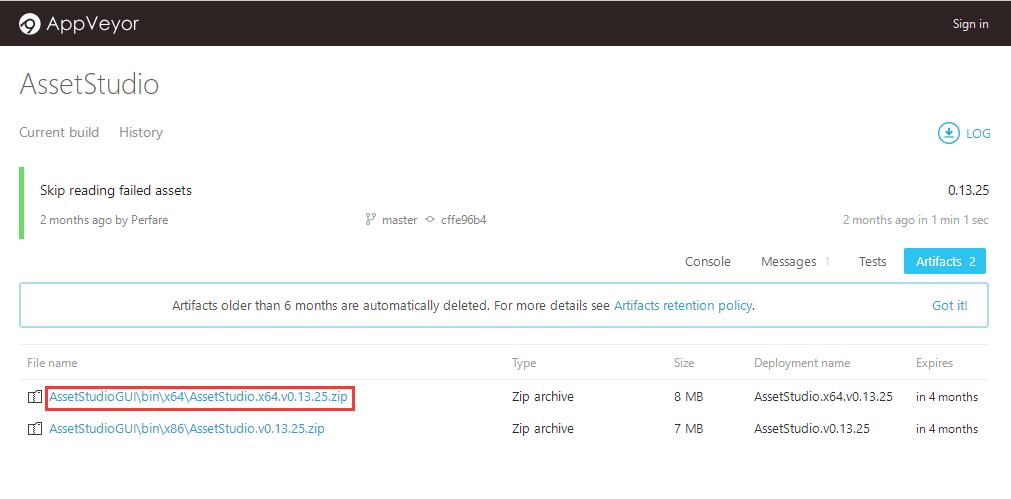The height and width of the screenshot is (499, 1011).
Task: Click the AppVeyor logo icon
Action: pos(30,25)
